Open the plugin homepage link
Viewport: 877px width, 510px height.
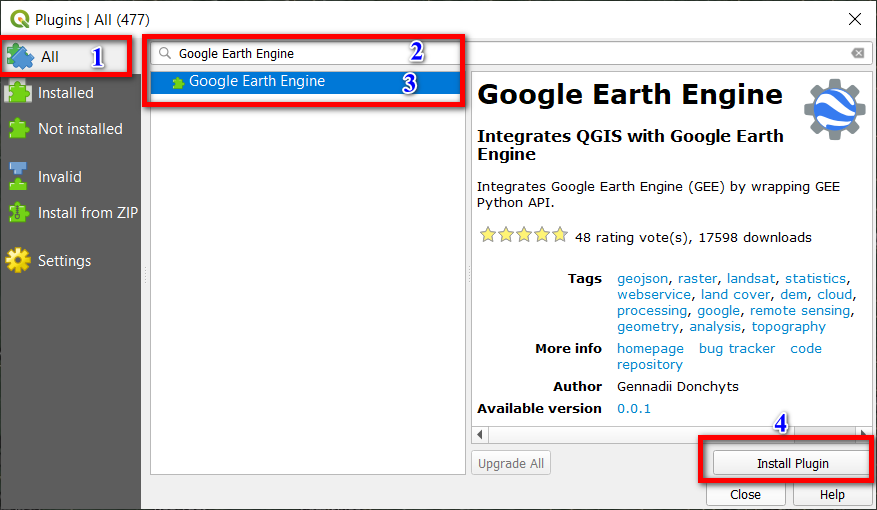650,348
